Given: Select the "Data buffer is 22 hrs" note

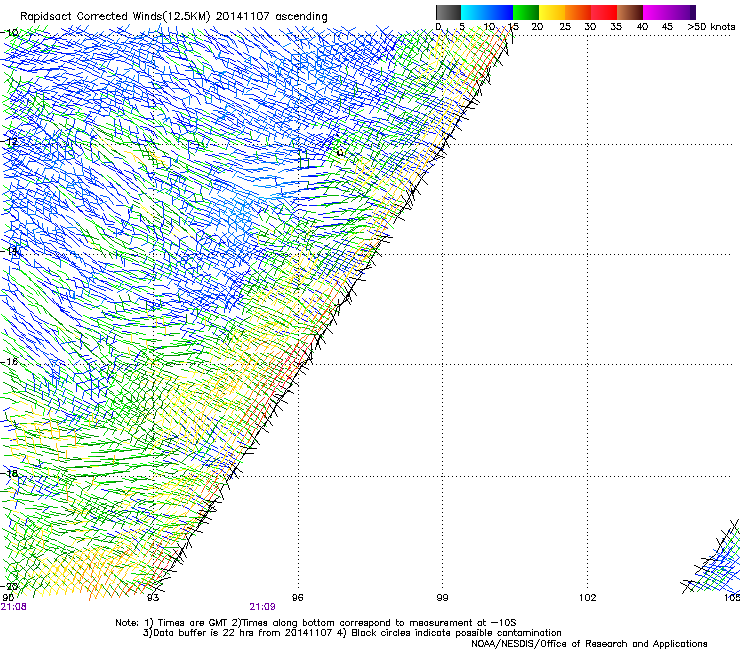Looking at the screenshot, I should pos(237,633).
